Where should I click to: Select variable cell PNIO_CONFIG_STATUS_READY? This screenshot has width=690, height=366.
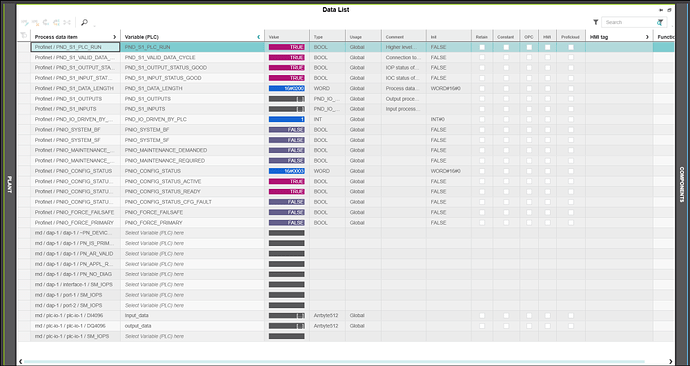point(192,191)
